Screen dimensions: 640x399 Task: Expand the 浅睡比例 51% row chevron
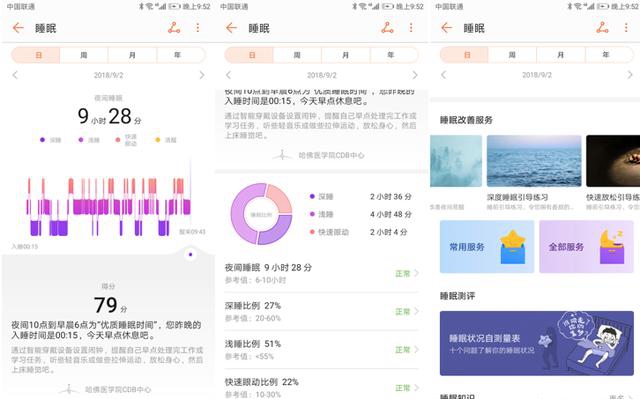click(416, 350)
